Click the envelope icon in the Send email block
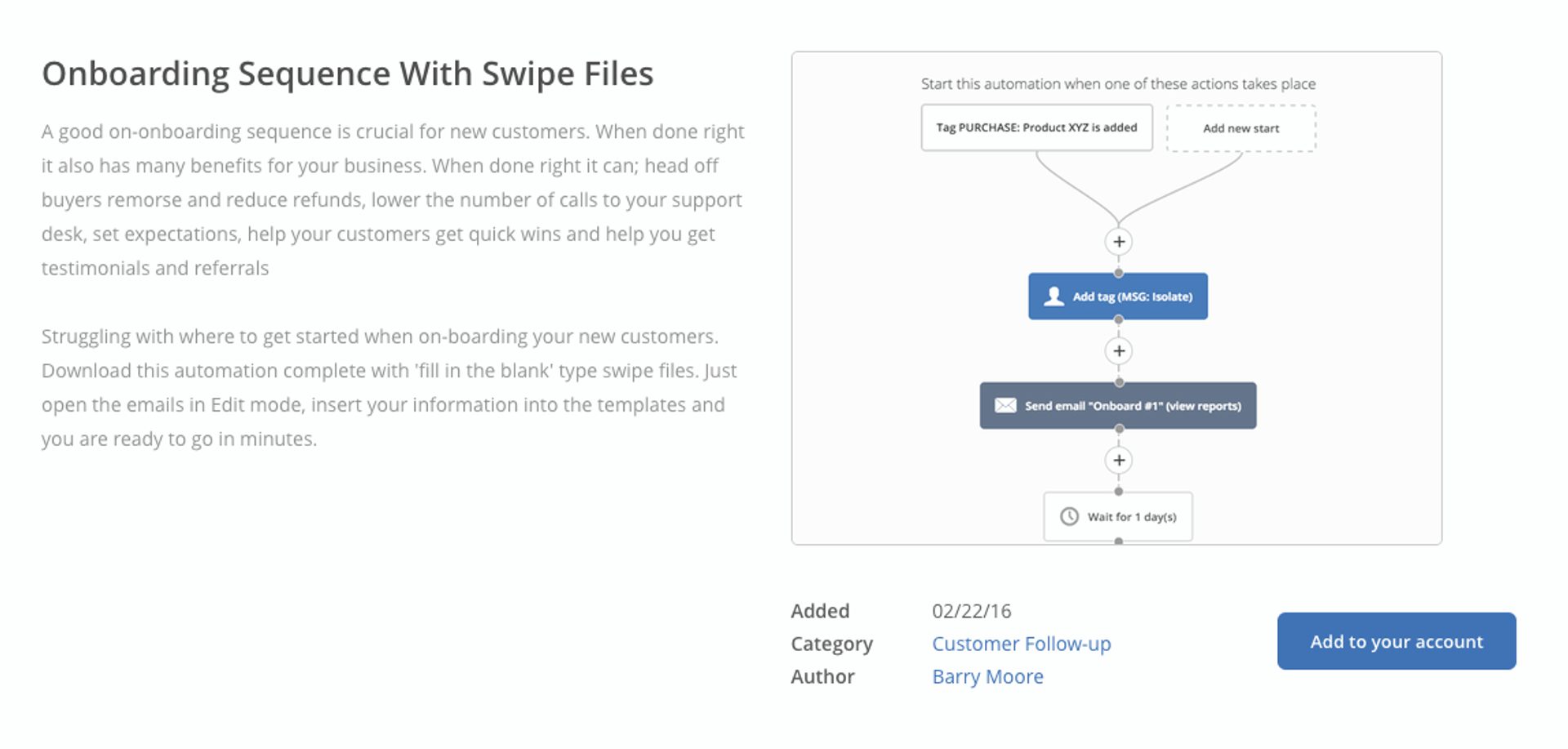 click(1005, 406)
